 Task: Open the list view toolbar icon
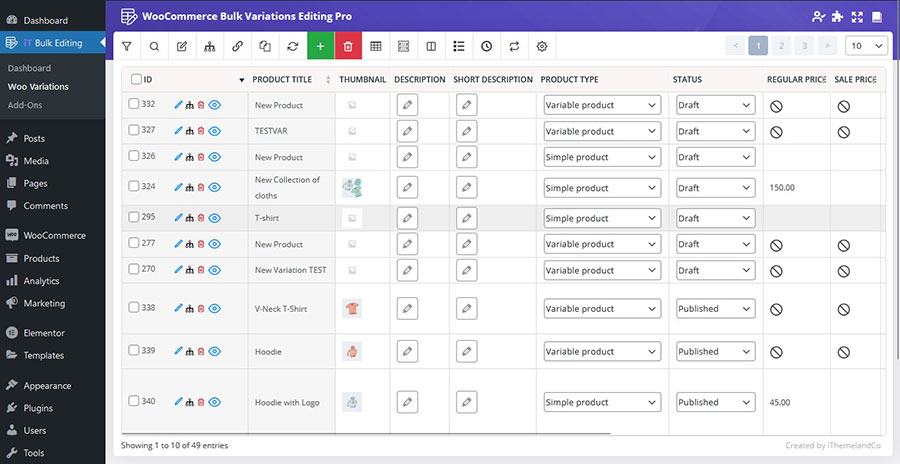(x=459, y=47)
